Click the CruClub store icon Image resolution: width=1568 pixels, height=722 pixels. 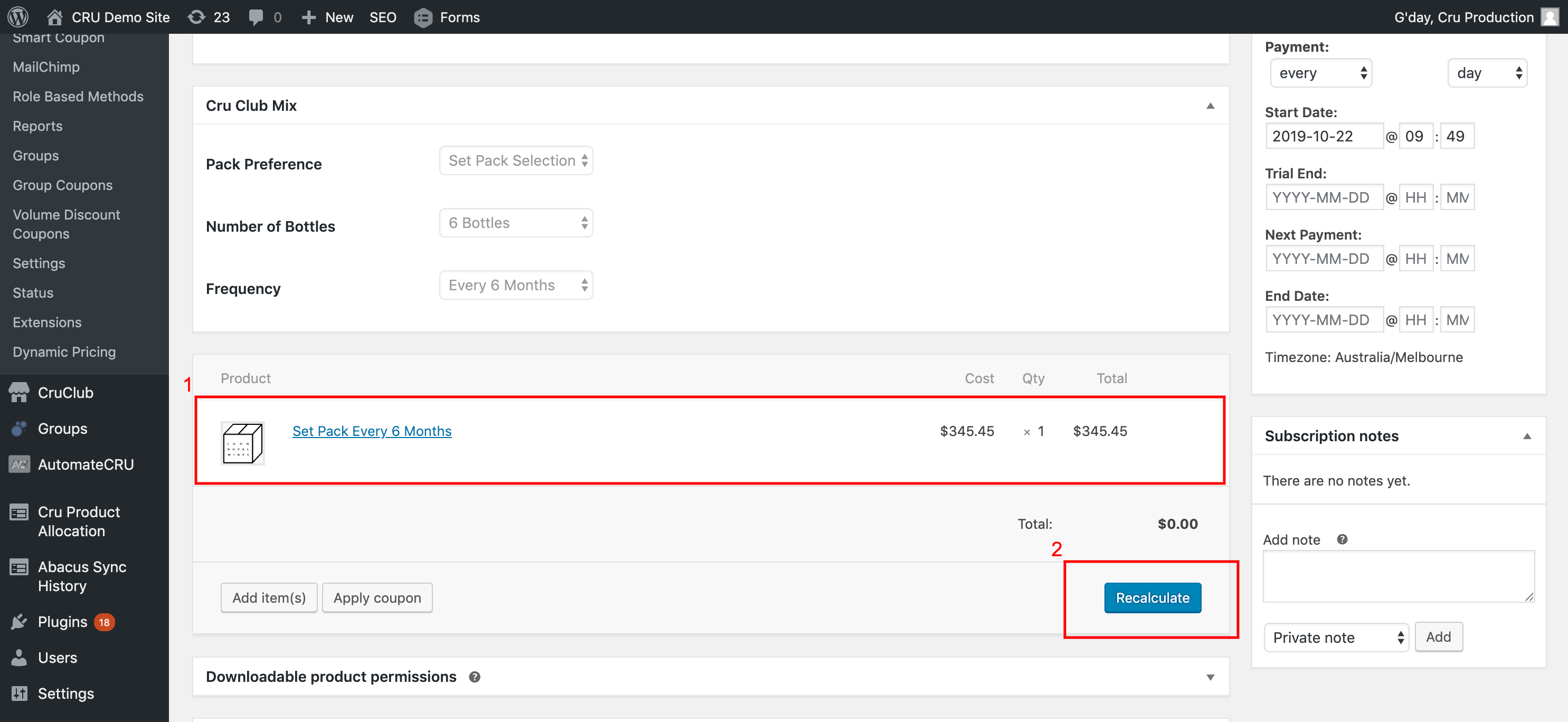(20, 392)
